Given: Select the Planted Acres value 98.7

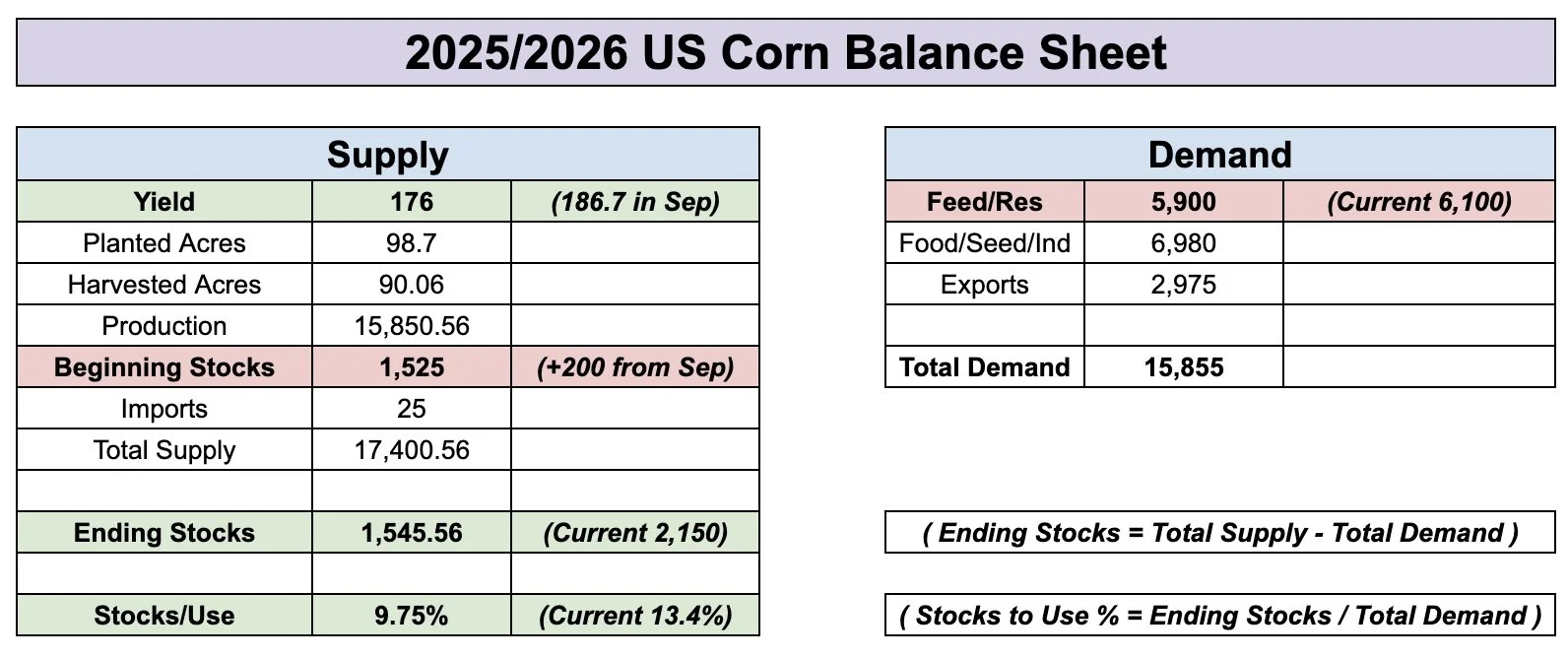Looking at the screenshot, I should [412, 243].
